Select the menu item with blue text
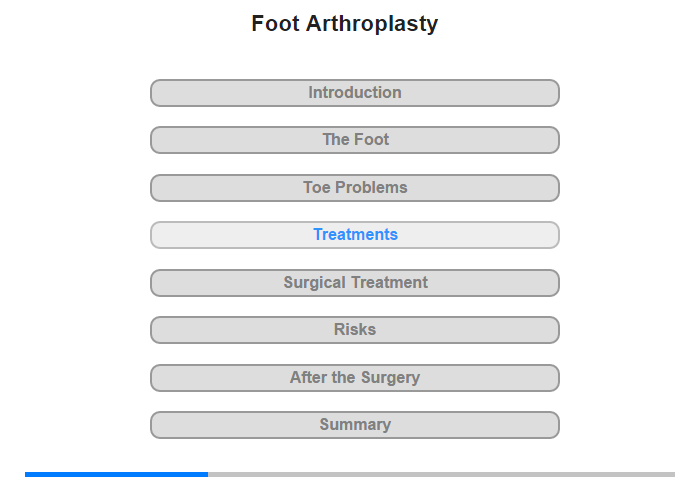Viewport: 700px width, 480px height. pyautogui.click(x=355, y=235)
